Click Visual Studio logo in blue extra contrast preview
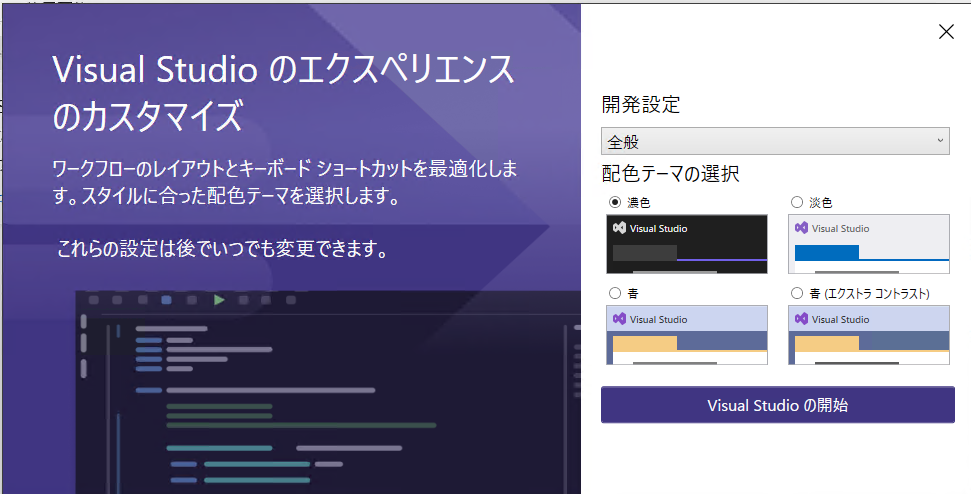This screenshot has width=971, height=494. coord(801,319)
